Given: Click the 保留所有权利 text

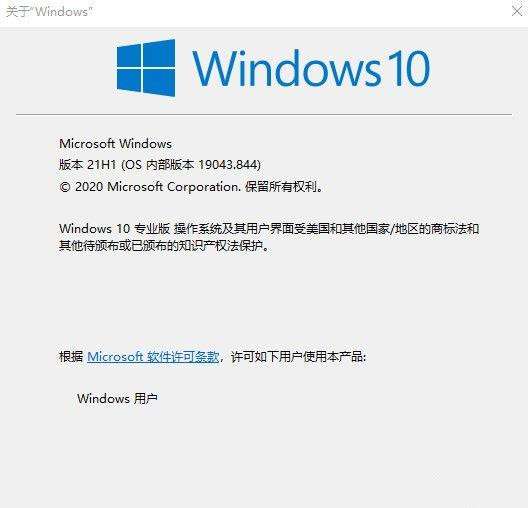Looking at the screenshot, I should pyautogui.click(x=280, y=187).
